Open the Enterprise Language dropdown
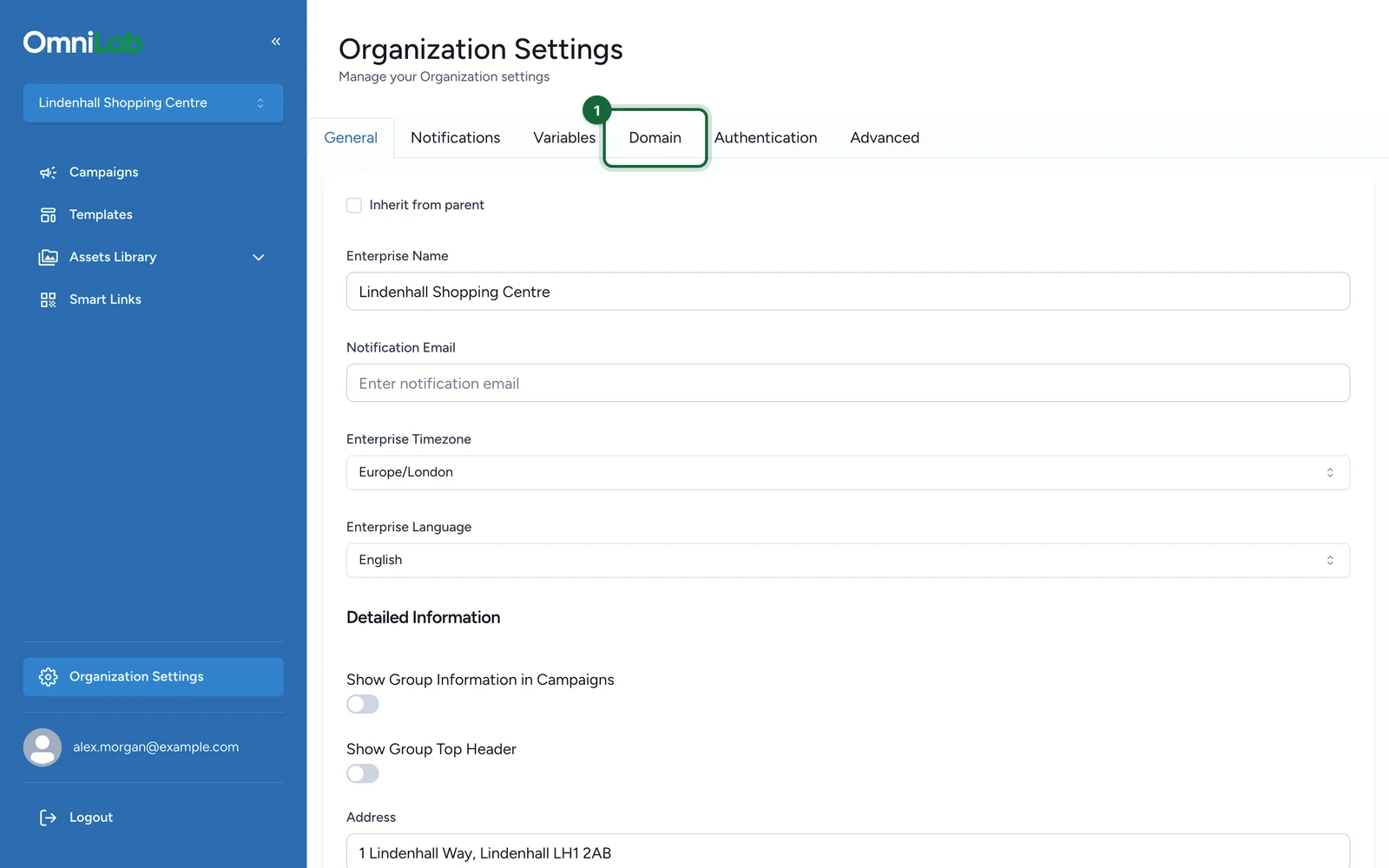Image resolution: width=1389 pixels, height=868 pixels. 847,561
